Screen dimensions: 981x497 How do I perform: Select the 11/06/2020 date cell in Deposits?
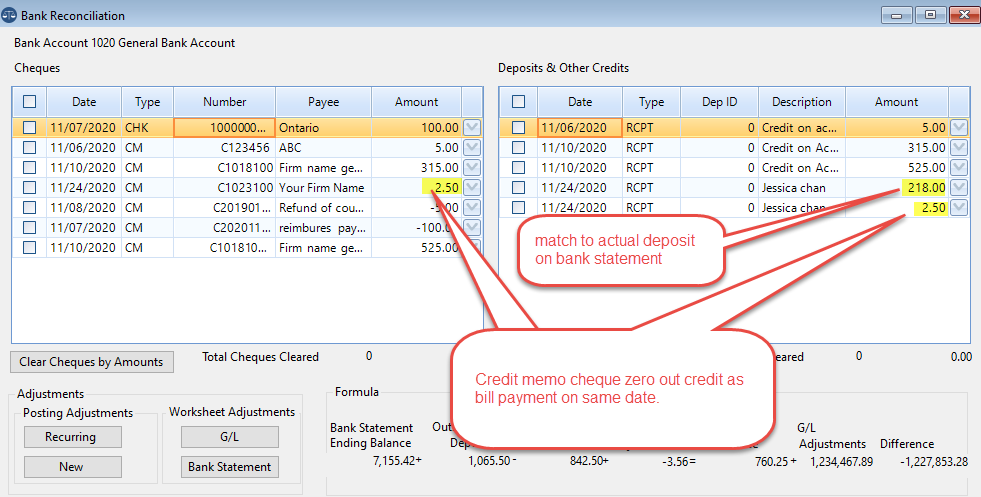pos(580,128)
